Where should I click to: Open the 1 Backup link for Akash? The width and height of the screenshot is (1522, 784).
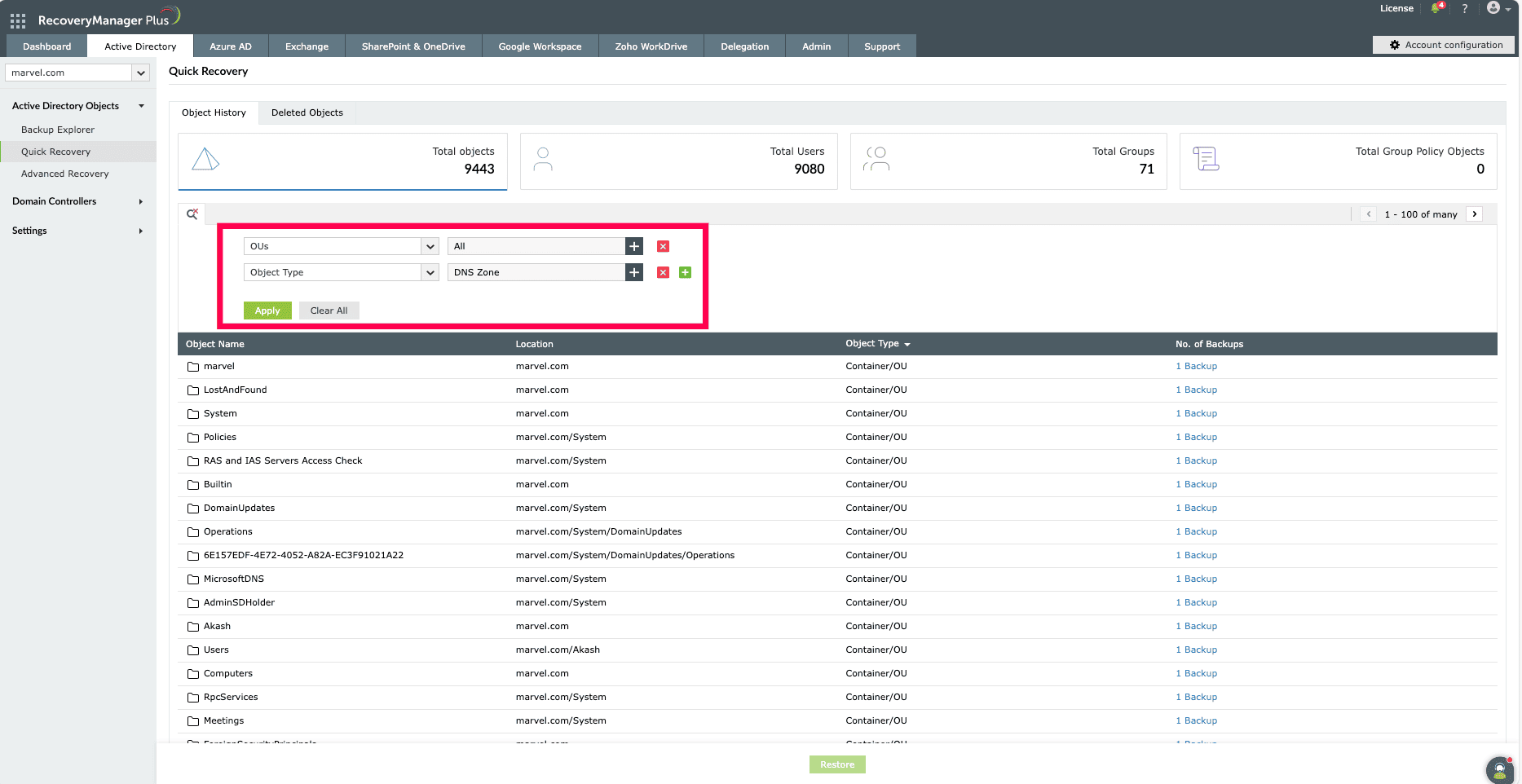tap(1196, 627)
